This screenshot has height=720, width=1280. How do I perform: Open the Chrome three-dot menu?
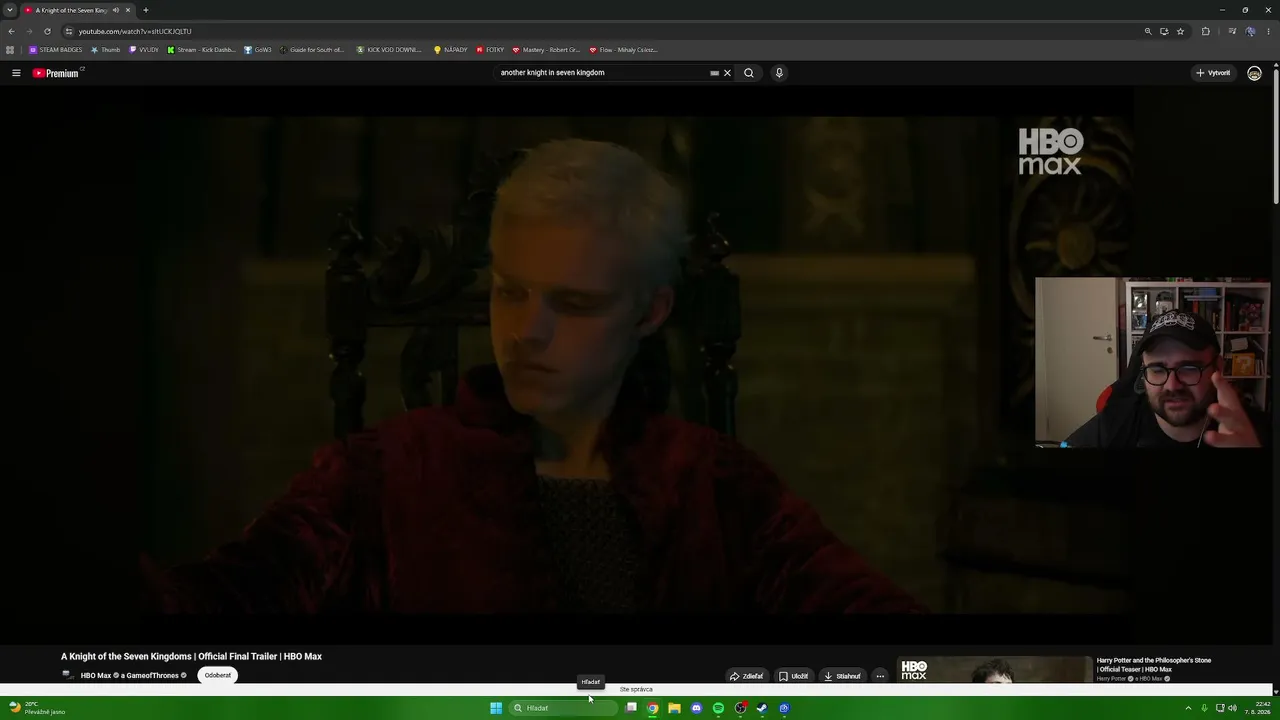point(1268,31)
